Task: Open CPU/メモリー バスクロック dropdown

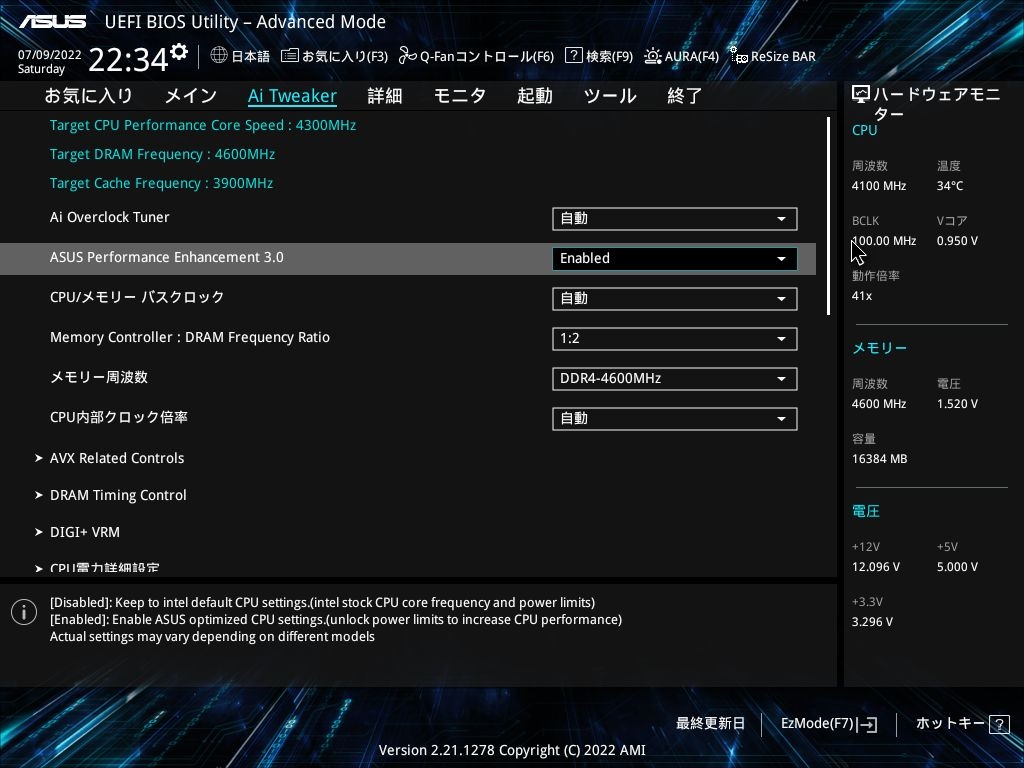Action: coord(675,298)
